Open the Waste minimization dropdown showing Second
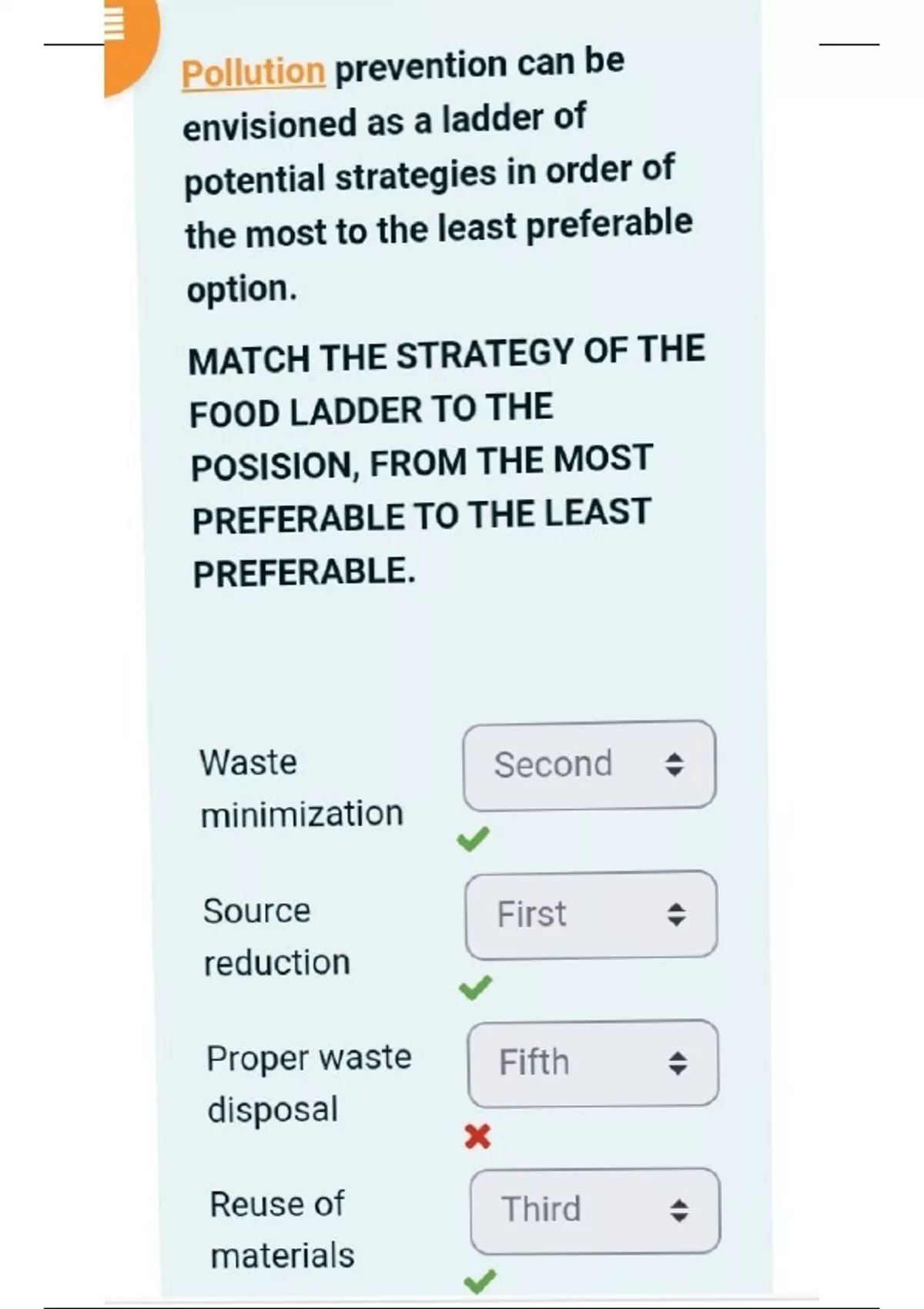This screenshot has width=924, height=1309. (588, 765)
